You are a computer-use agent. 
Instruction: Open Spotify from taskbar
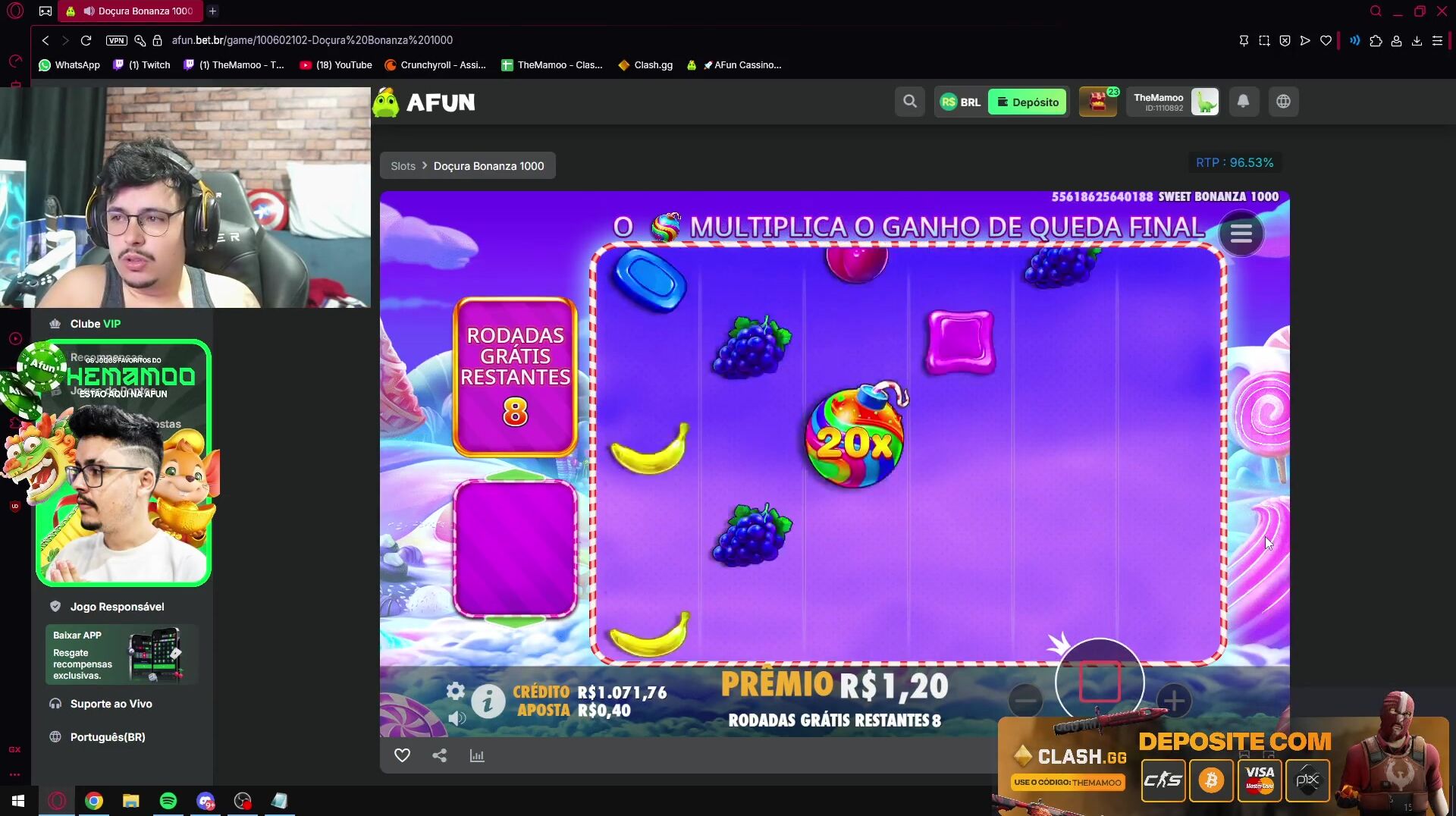pyautogui.click(x=168, y=801)
